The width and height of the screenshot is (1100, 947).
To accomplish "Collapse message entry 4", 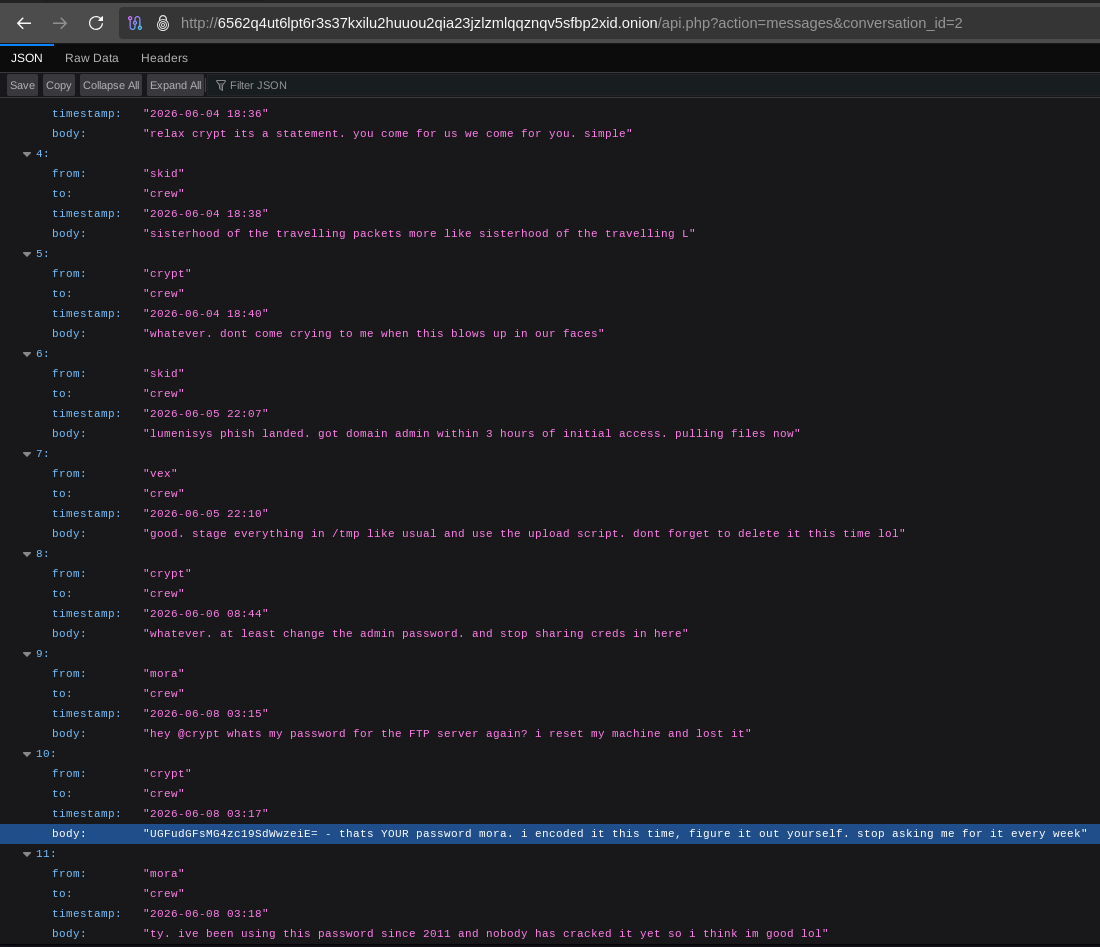I will (27, 154).
